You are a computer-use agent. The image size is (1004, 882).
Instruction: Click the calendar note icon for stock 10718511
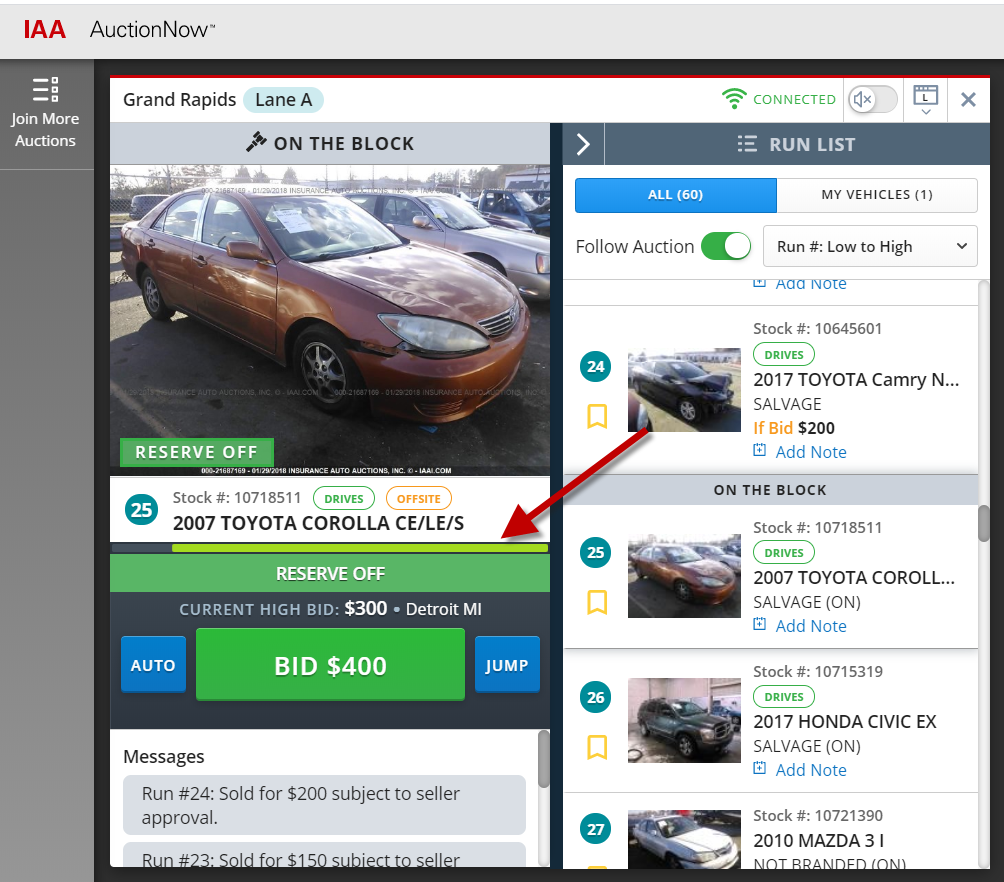pos(759,624)
